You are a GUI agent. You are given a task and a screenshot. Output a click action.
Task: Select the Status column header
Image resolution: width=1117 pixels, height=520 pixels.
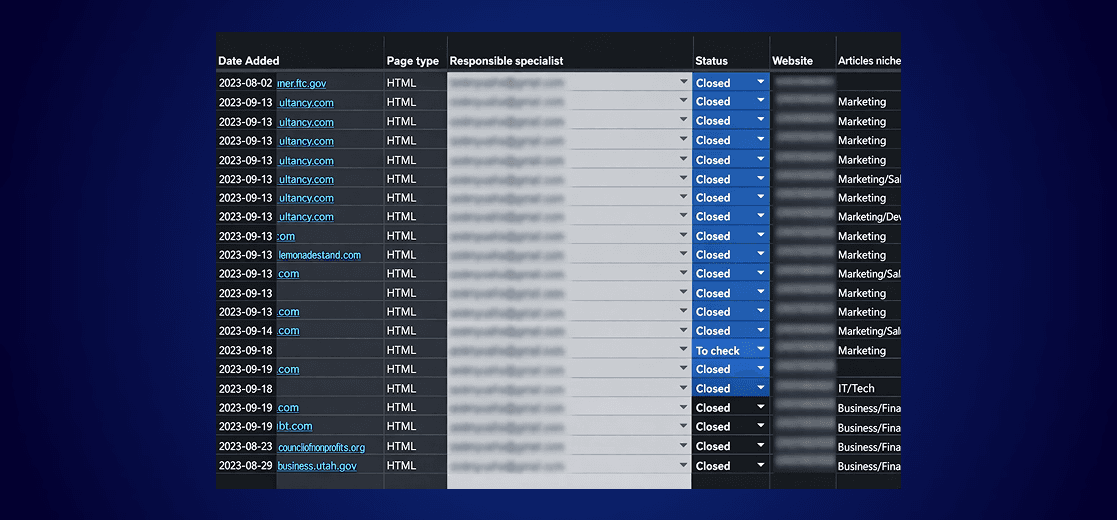click(711, 61)
